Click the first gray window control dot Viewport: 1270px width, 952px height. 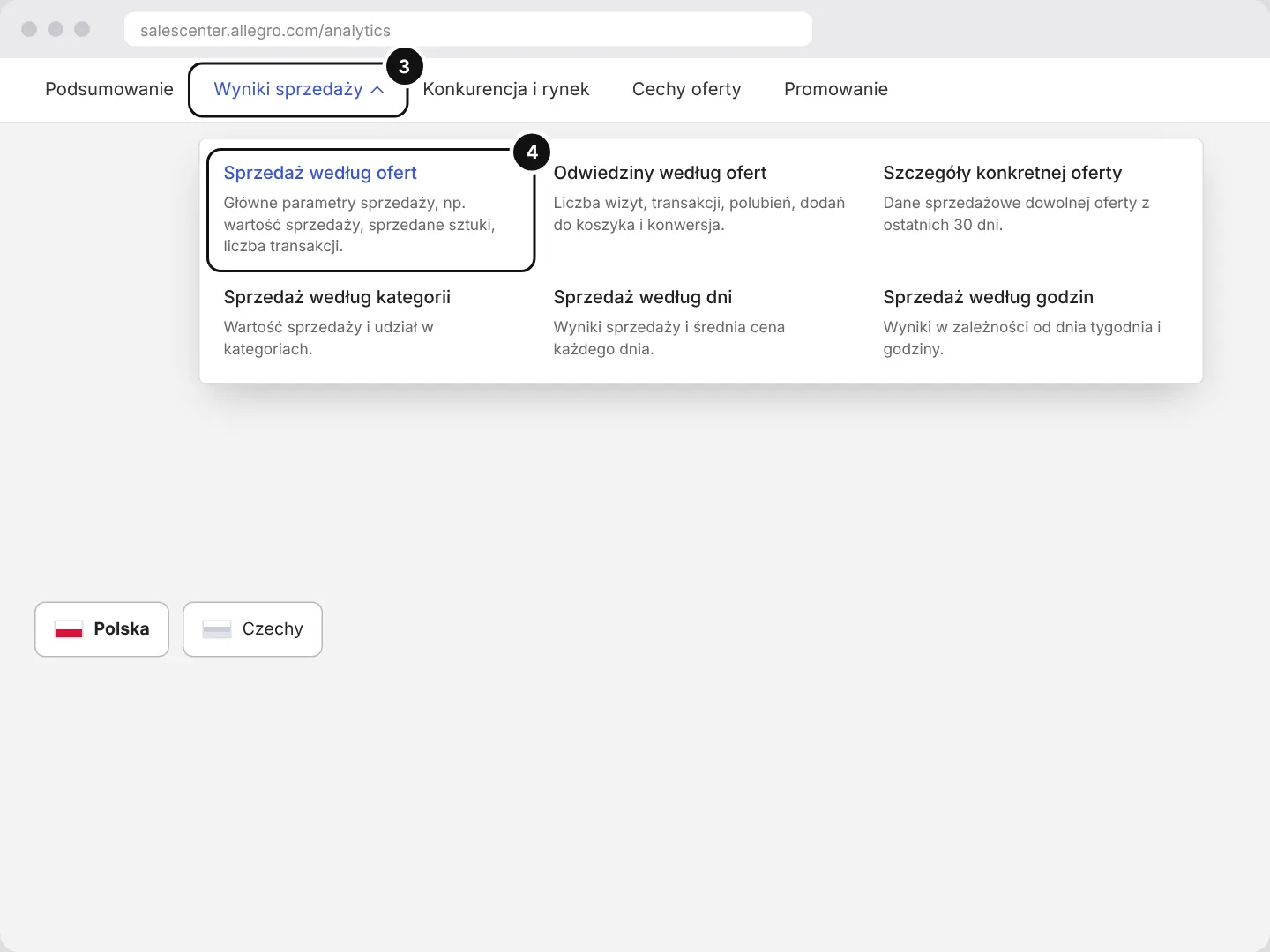coord(29,29)
